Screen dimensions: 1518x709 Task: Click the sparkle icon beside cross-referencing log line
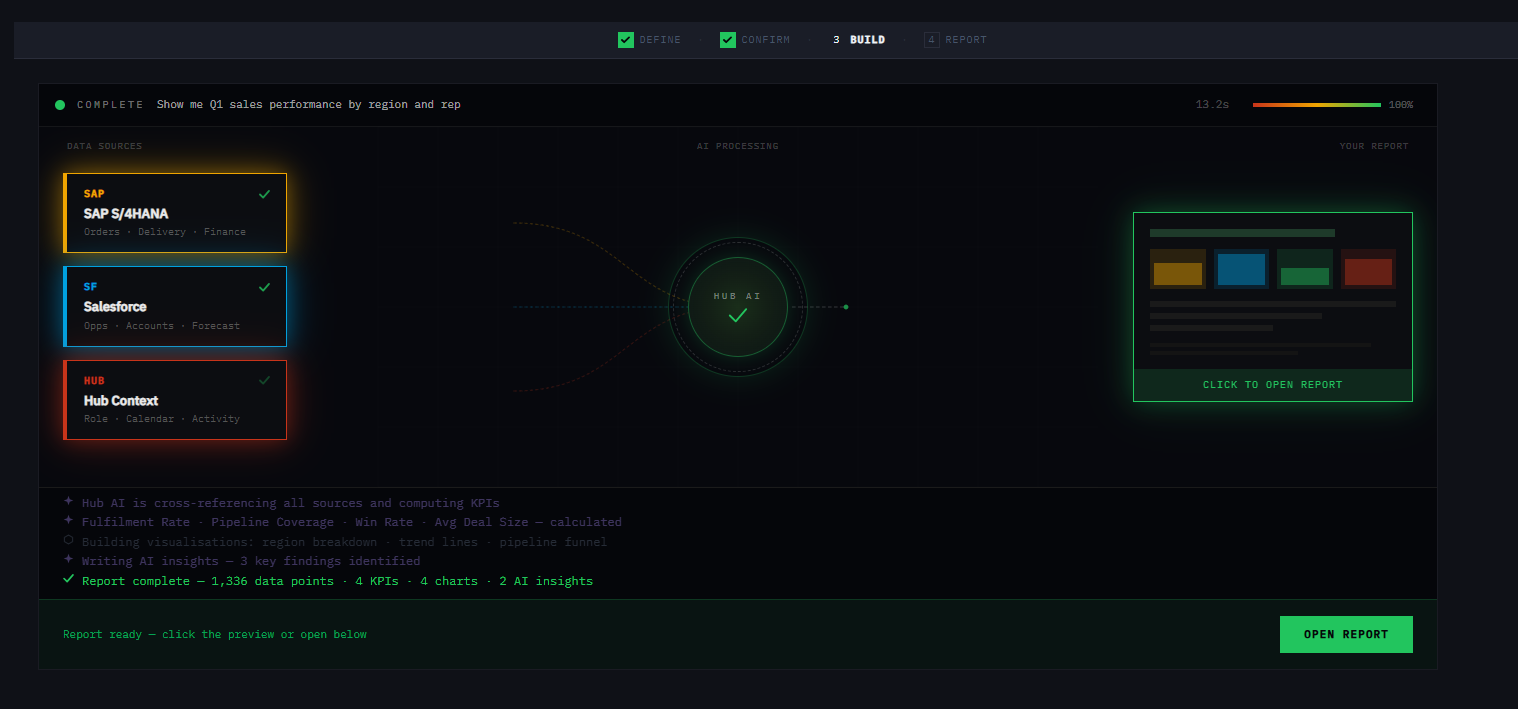[x=68, y=501]
